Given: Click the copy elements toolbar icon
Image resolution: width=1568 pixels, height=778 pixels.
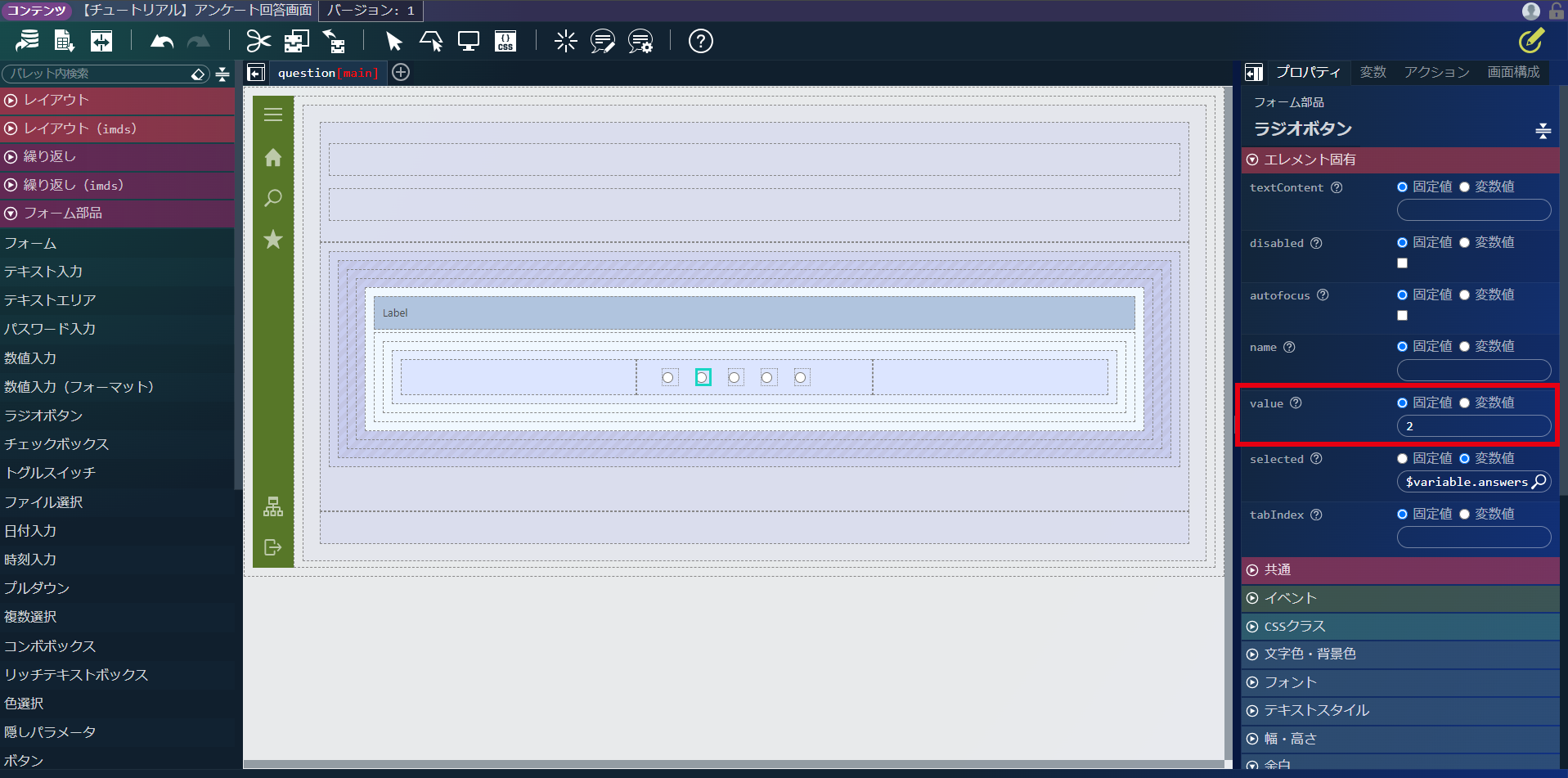Looking at the screenshot, I should (x=296, y=41).
